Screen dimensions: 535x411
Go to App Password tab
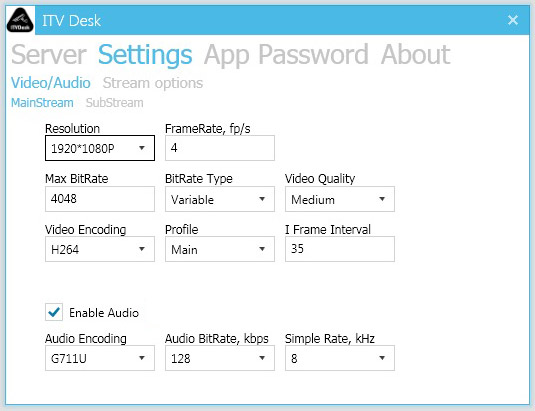coord(286,55)
